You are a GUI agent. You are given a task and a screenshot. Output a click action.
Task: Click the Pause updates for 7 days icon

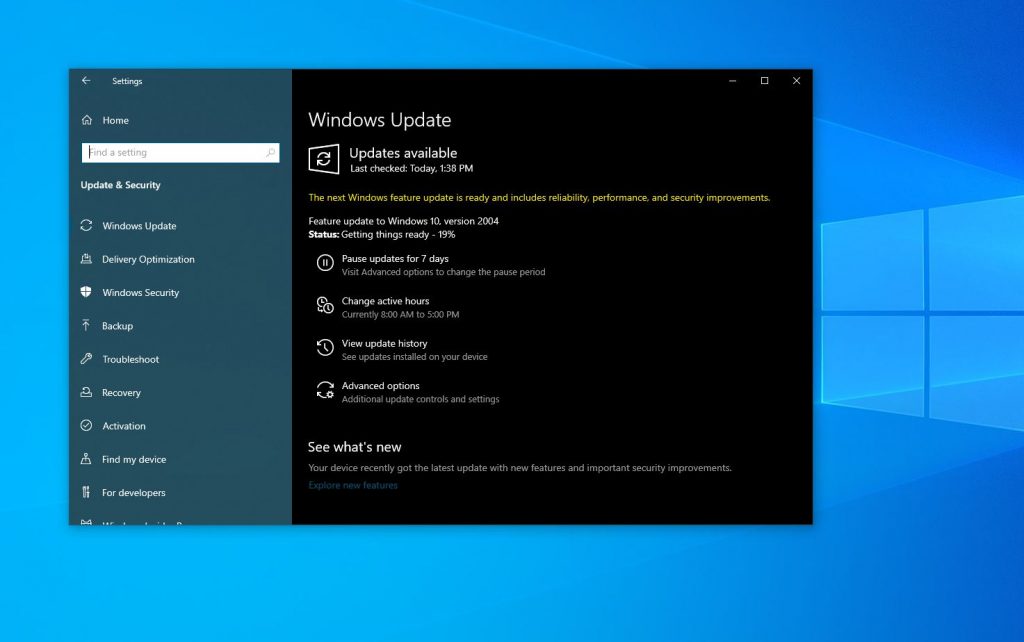click(324, 263)
